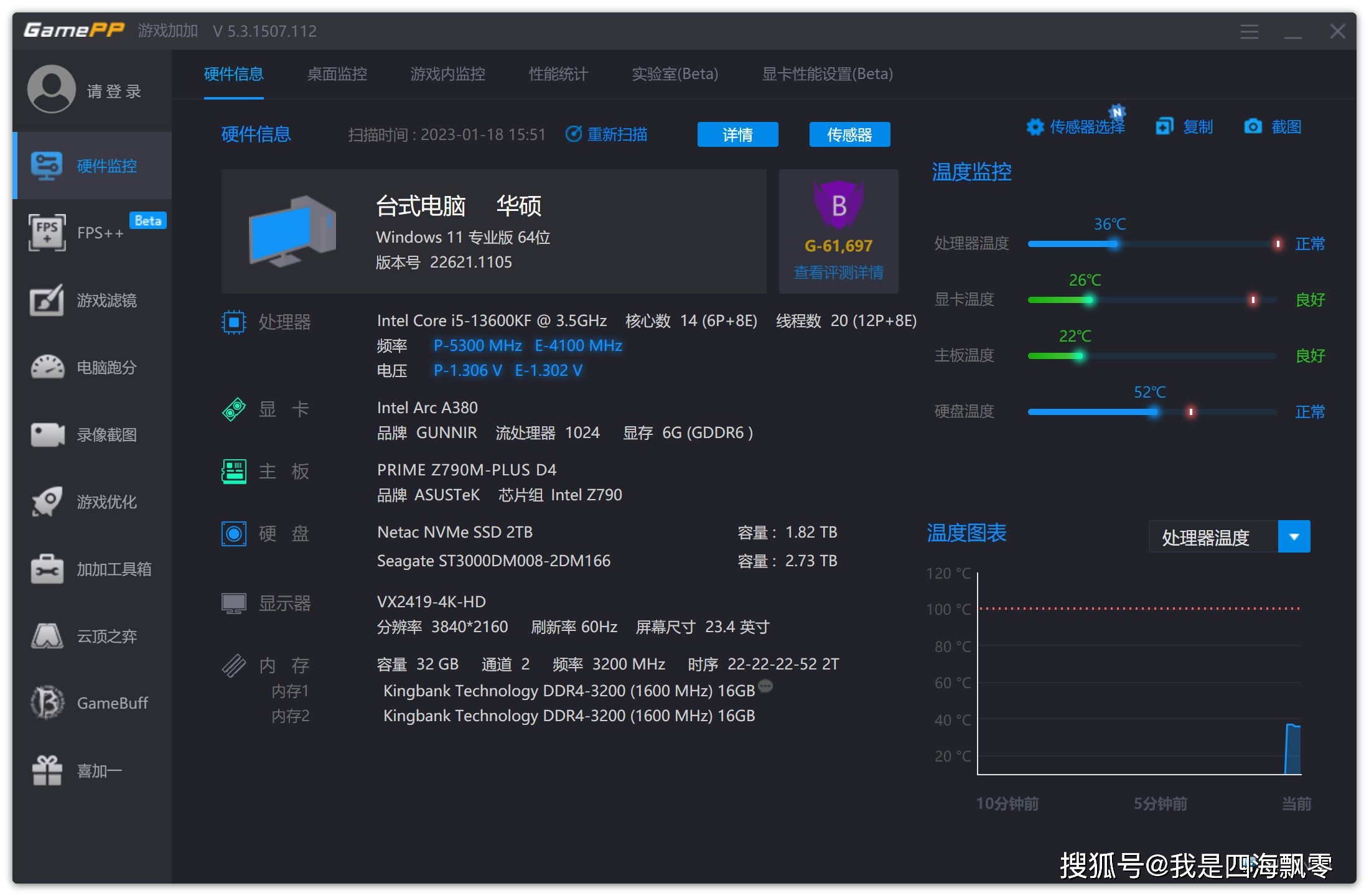Click the 请登录 login text
Viewport: 1369px width, 896px height.
[x=114, y=91]
